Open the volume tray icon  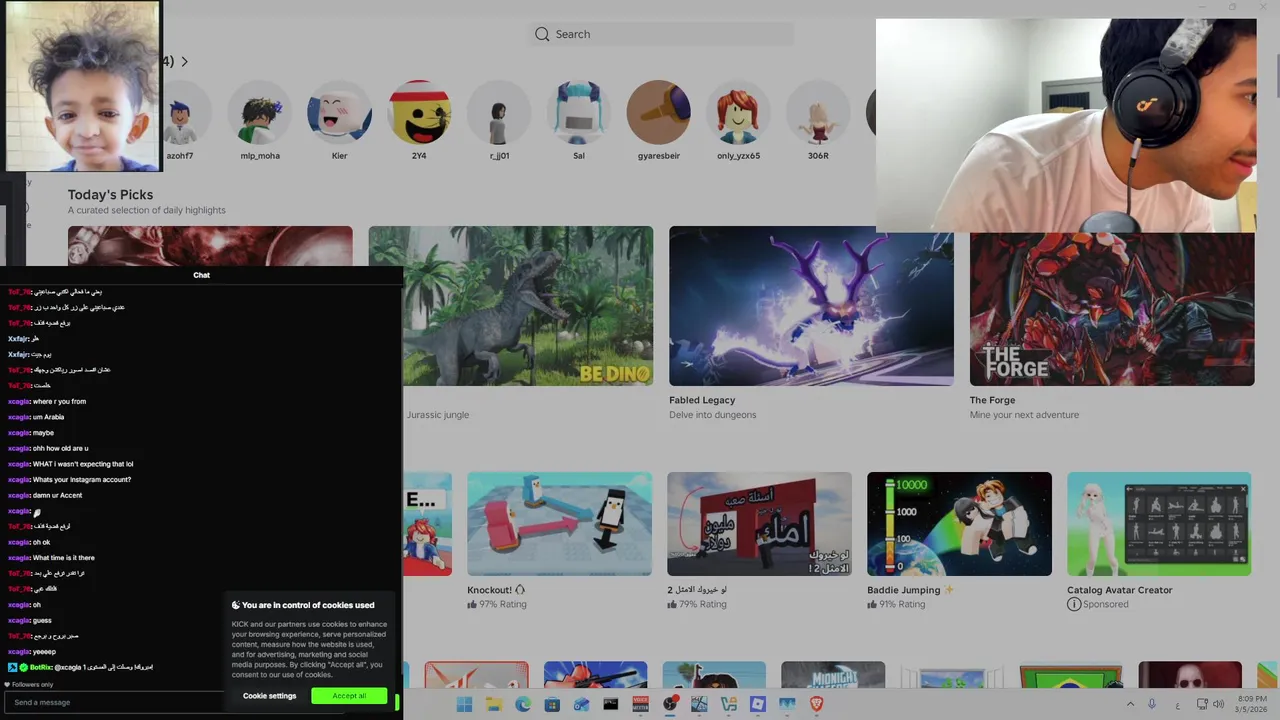coord(1218,704)
